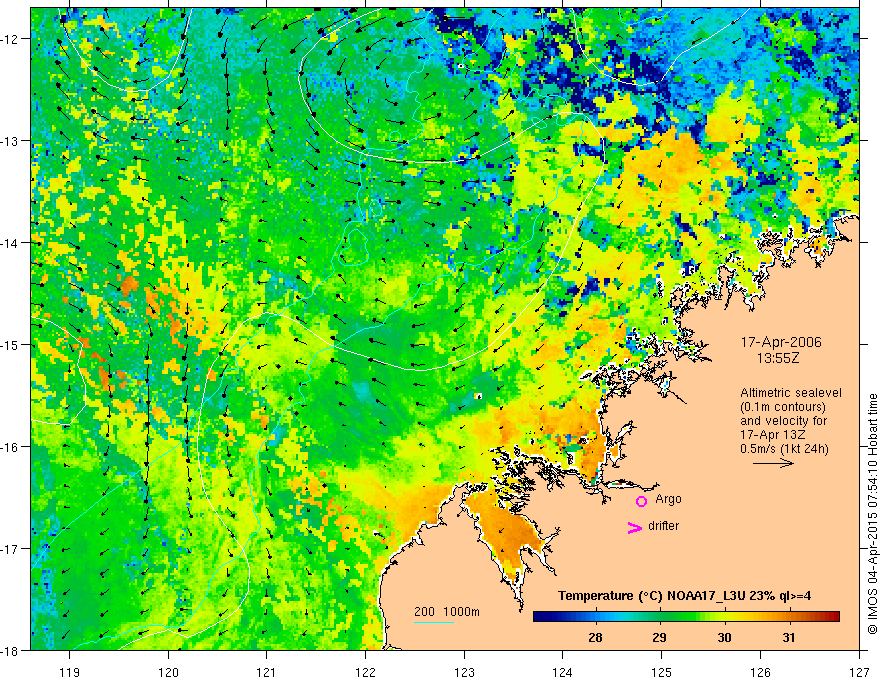Image resolution: width=880 pixels, height=680 pixels.
Task: Click latitude label -14 on left axis
Action: (x=10, y=242)
